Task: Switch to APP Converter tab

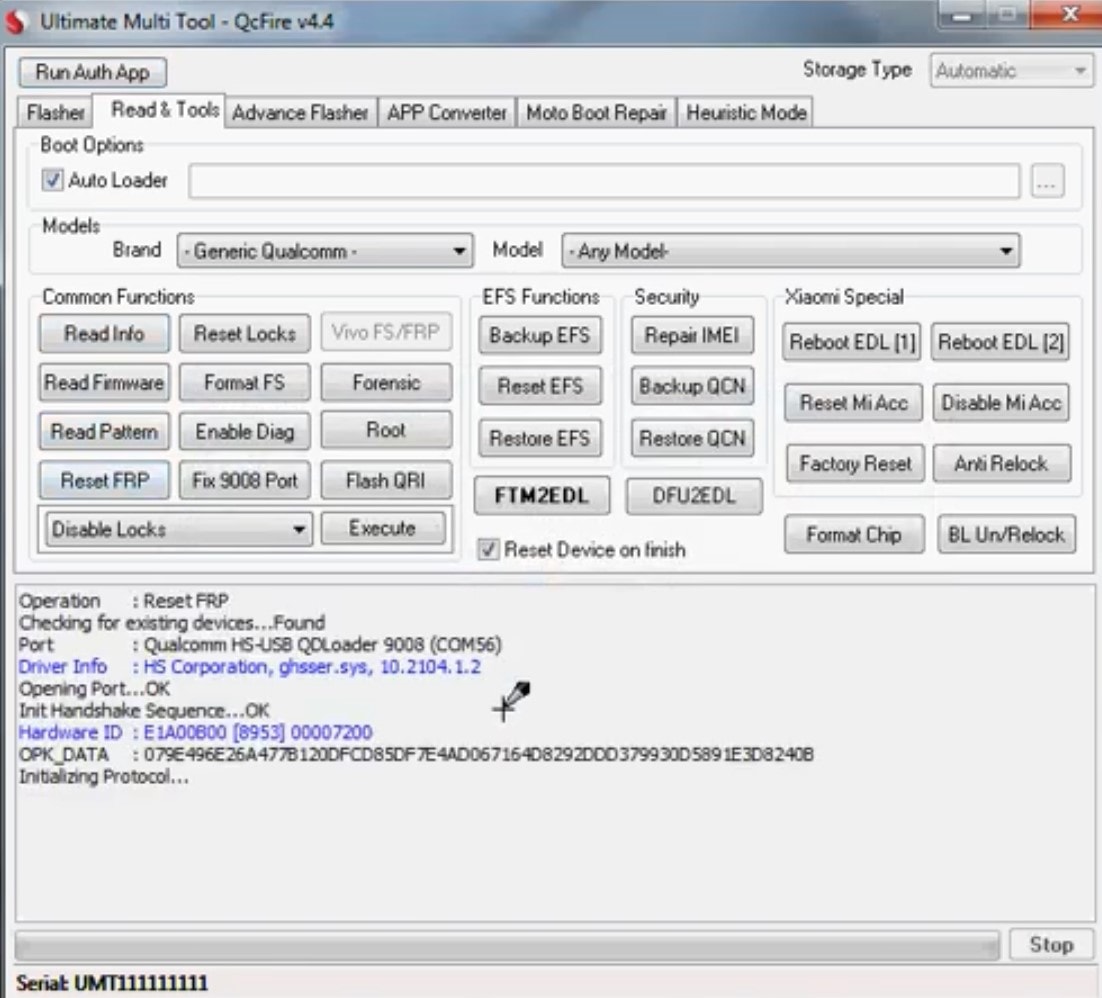Action: 446,112
